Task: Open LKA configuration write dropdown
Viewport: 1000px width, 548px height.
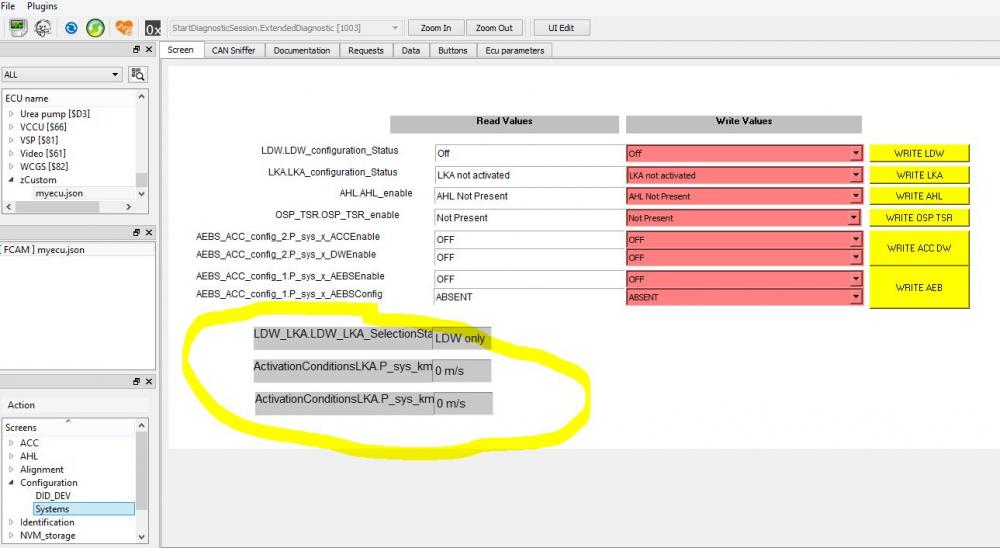Action: [856, 175]
